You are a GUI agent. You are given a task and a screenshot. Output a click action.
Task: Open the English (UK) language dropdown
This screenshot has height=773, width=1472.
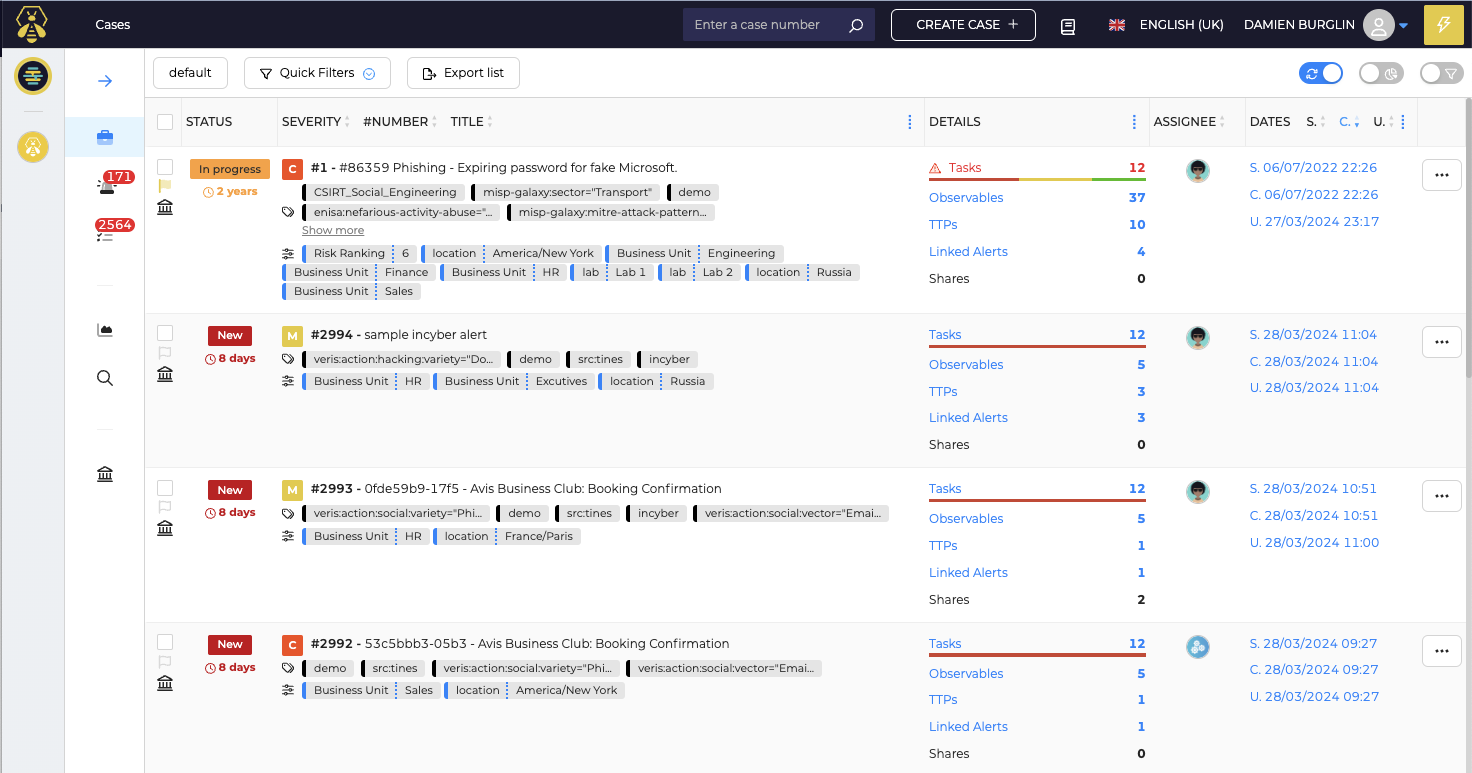1166,24
